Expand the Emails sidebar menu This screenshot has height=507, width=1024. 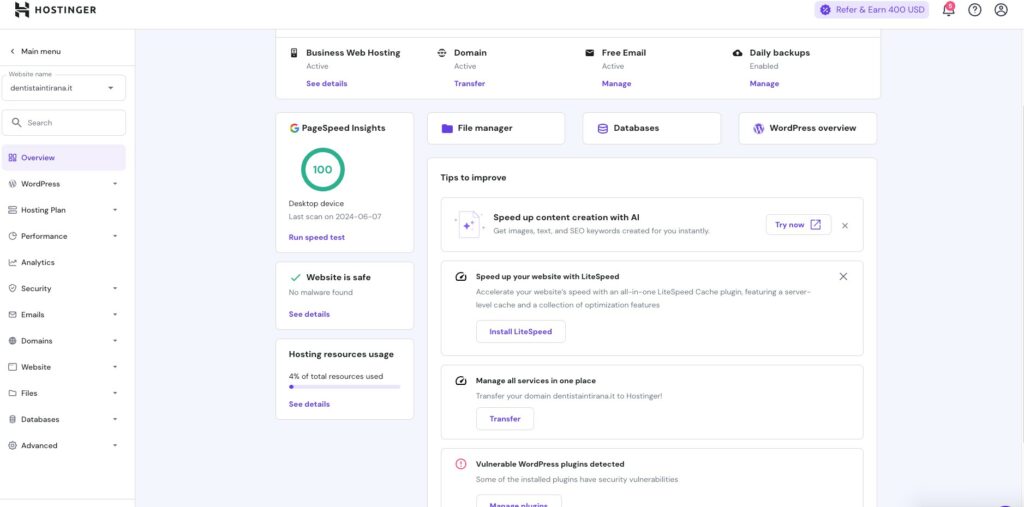(x=115, y=315)
